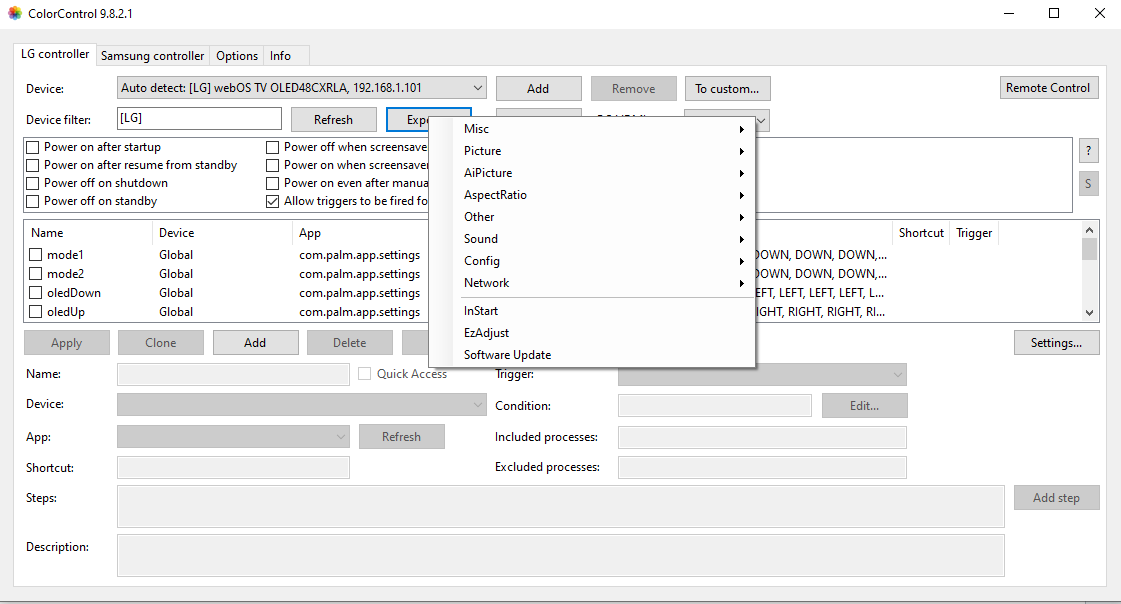
Task: Click the question mark help button
Action: tap(1088, 151)
